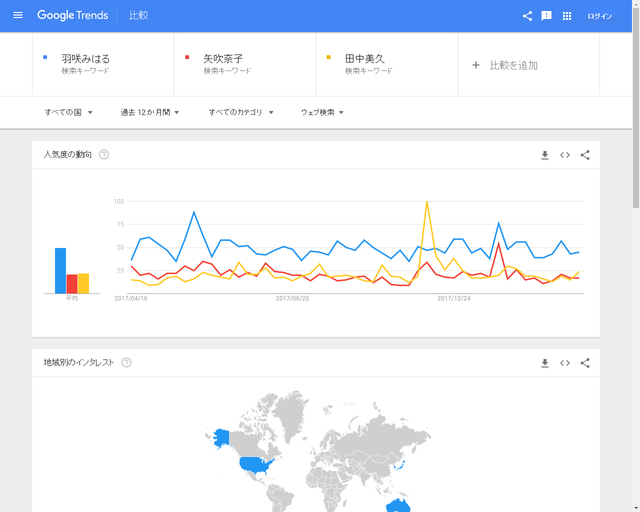Share the 人気度の動向 chart
Image resolution: width=640 pixels, height=512 pixels.
585,155
